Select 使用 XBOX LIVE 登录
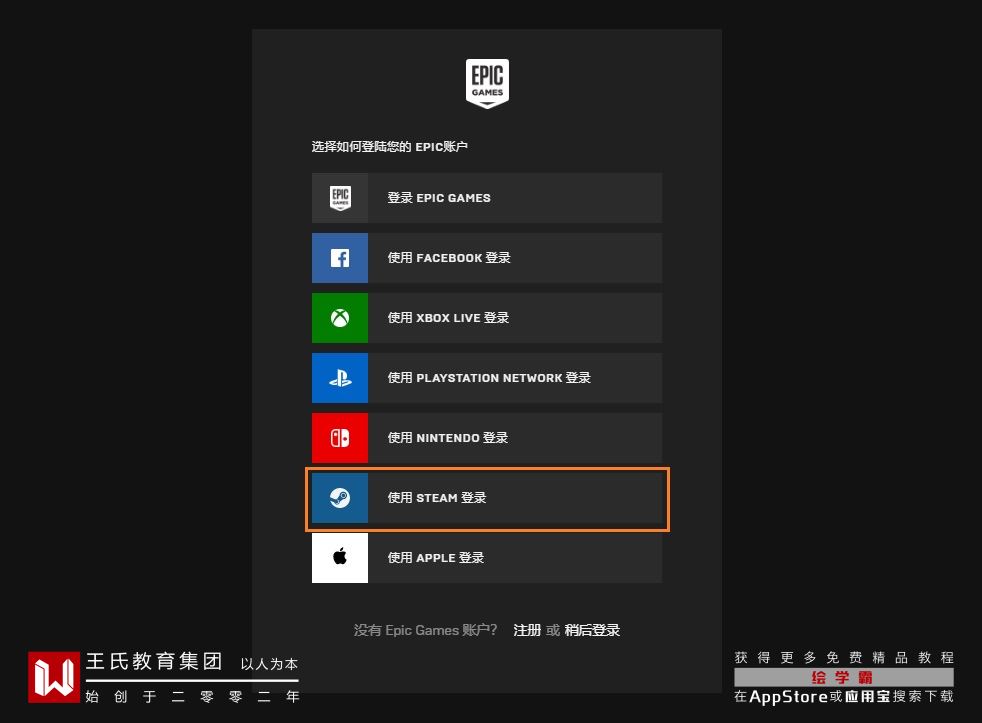Viewport: 982px width, 723px height. (x=487, y=318)
